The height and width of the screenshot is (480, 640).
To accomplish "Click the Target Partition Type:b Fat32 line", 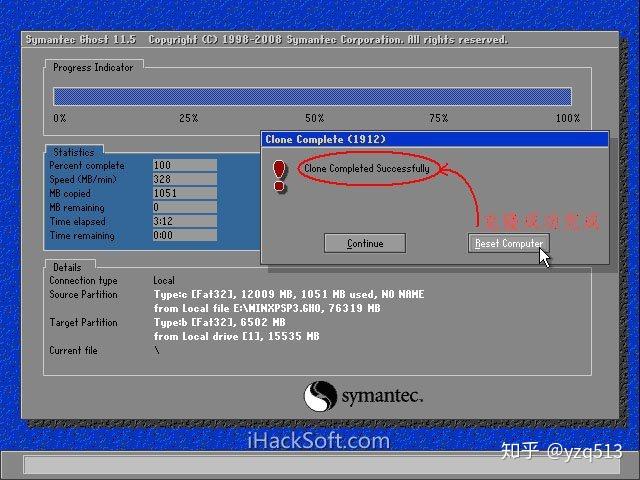I will (220, 322).
